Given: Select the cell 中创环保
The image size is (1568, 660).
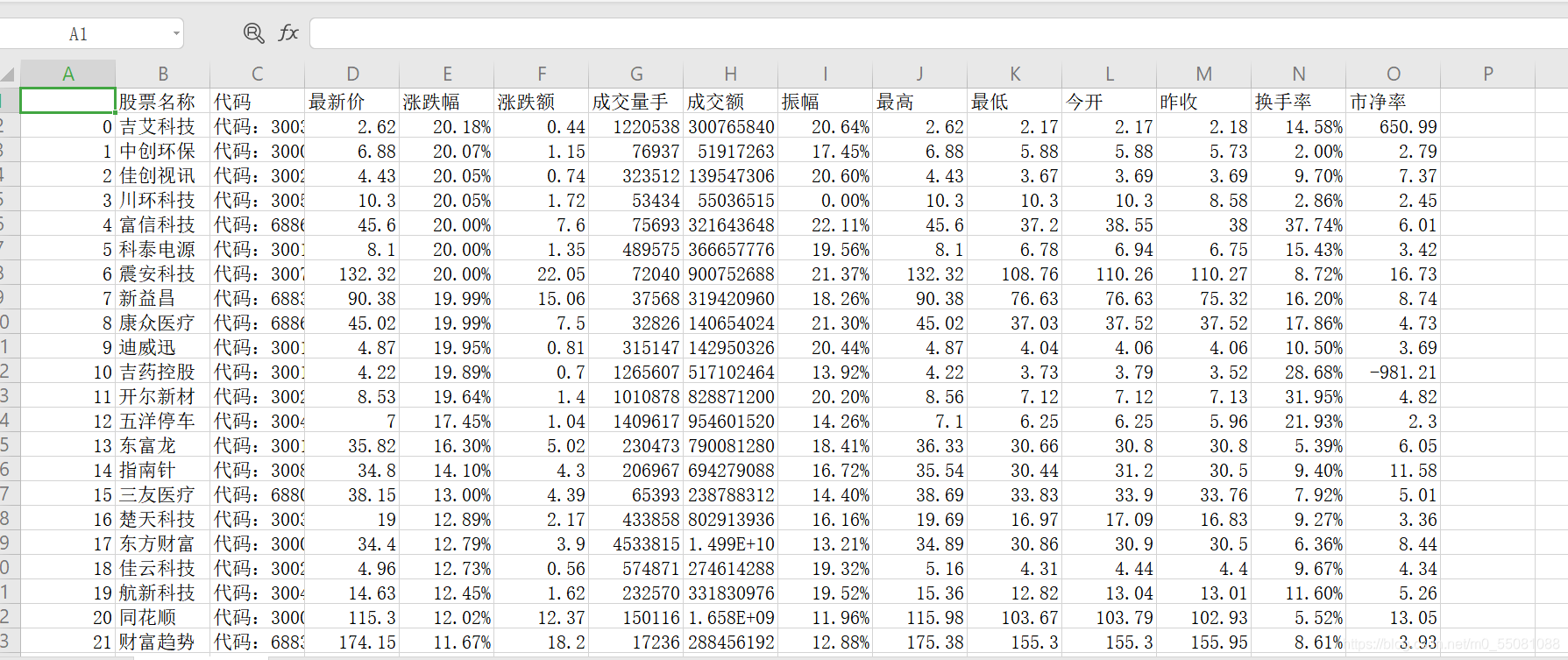Looking at the screenshot, I should [163, 151].
